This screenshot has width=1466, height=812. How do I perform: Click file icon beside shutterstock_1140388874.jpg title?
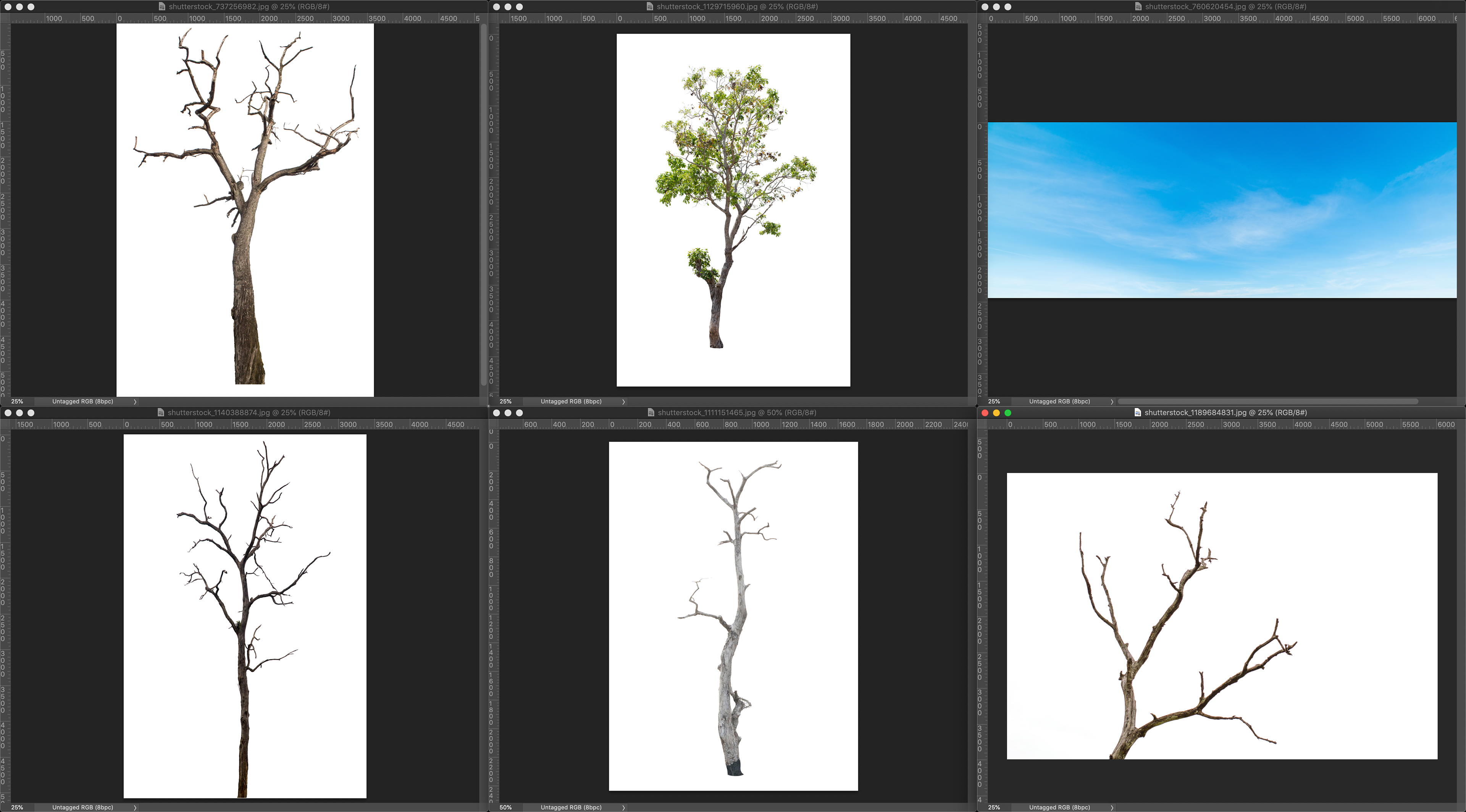161,413
